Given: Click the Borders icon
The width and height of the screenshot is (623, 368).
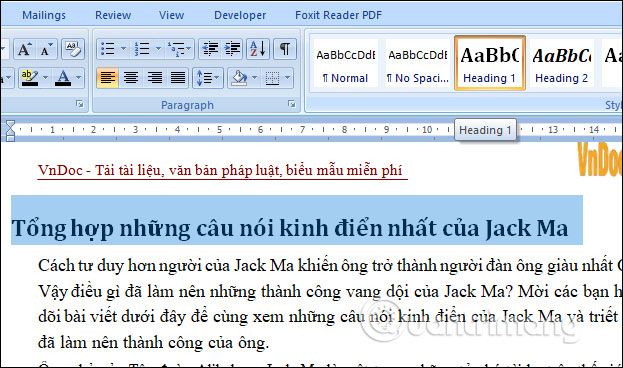Looking at the screenshot, I should pos(272,77).
